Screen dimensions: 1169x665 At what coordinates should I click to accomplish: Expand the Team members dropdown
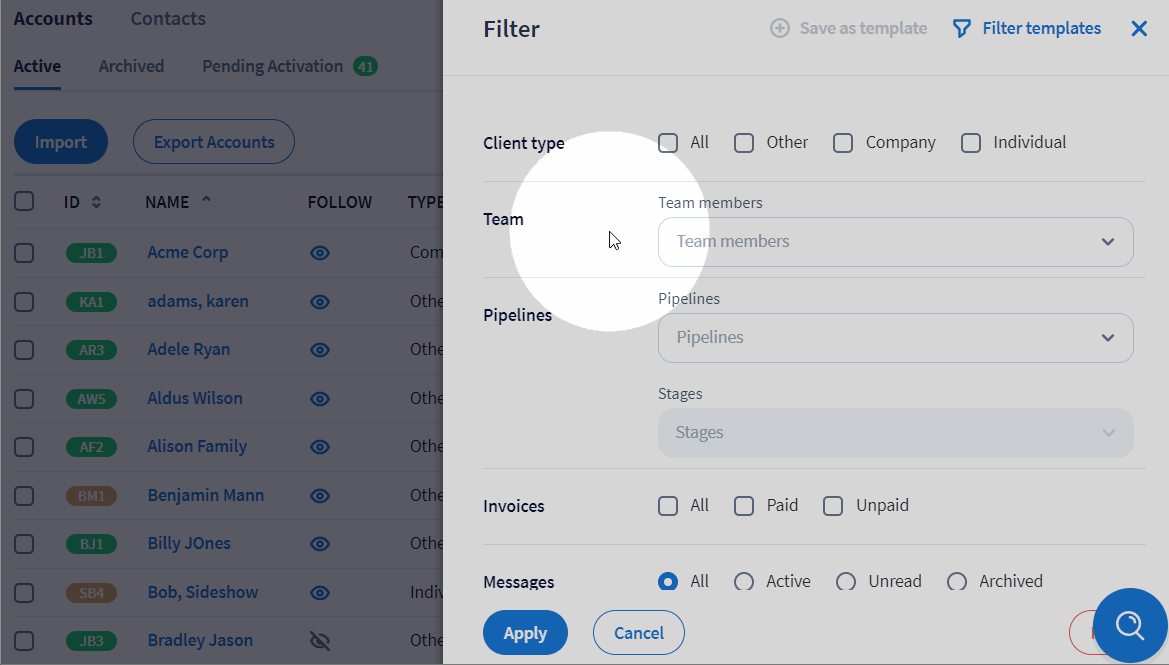895,242
